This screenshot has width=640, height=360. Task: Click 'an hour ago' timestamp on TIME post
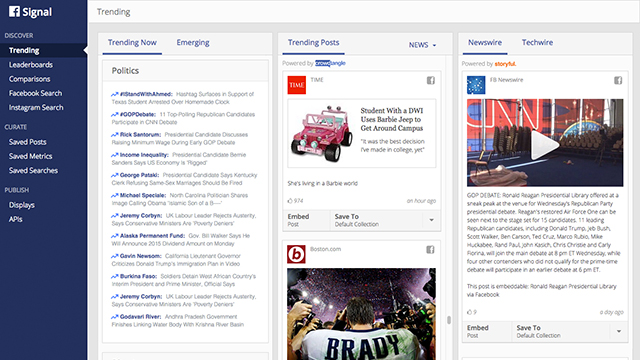pos(421,201)
